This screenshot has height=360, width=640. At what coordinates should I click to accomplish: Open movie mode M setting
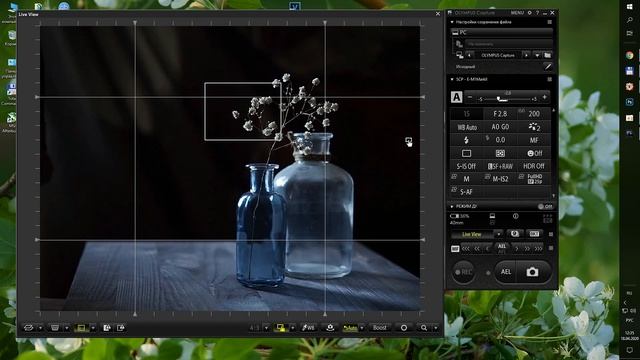467,179
